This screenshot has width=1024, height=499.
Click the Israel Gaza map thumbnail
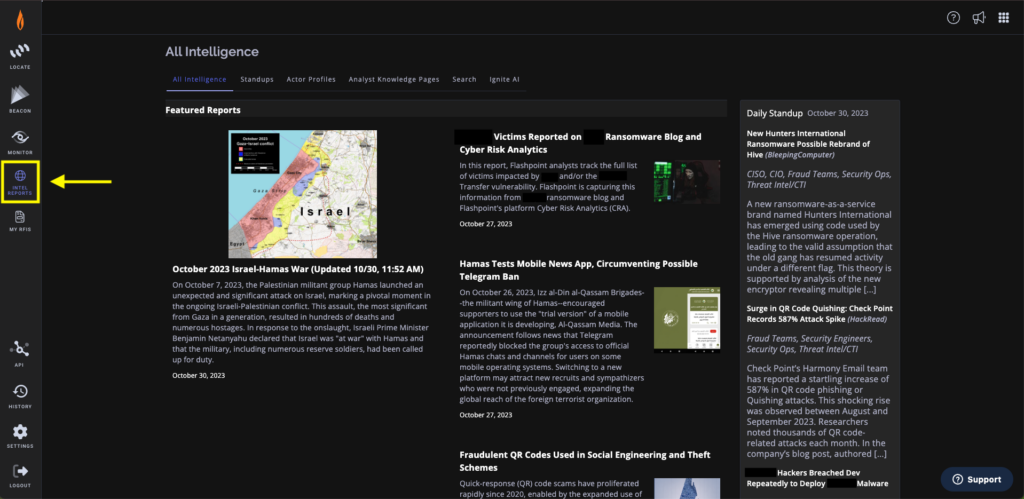302,194
